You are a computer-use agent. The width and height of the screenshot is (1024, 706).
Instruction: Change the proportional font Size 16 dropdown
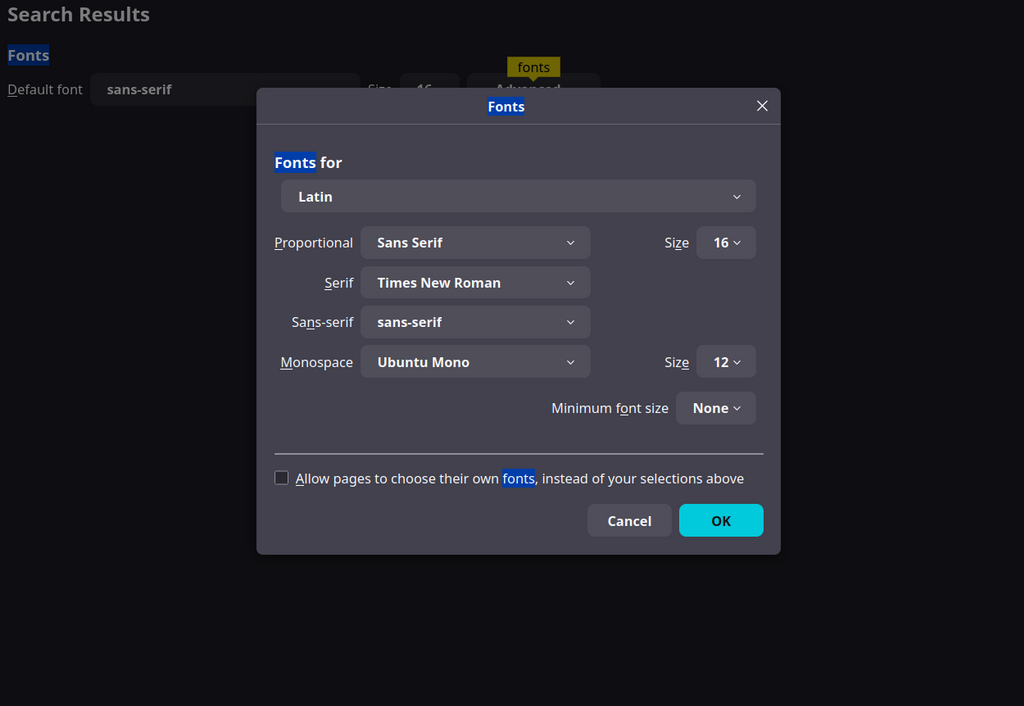(x=726, y=242)
